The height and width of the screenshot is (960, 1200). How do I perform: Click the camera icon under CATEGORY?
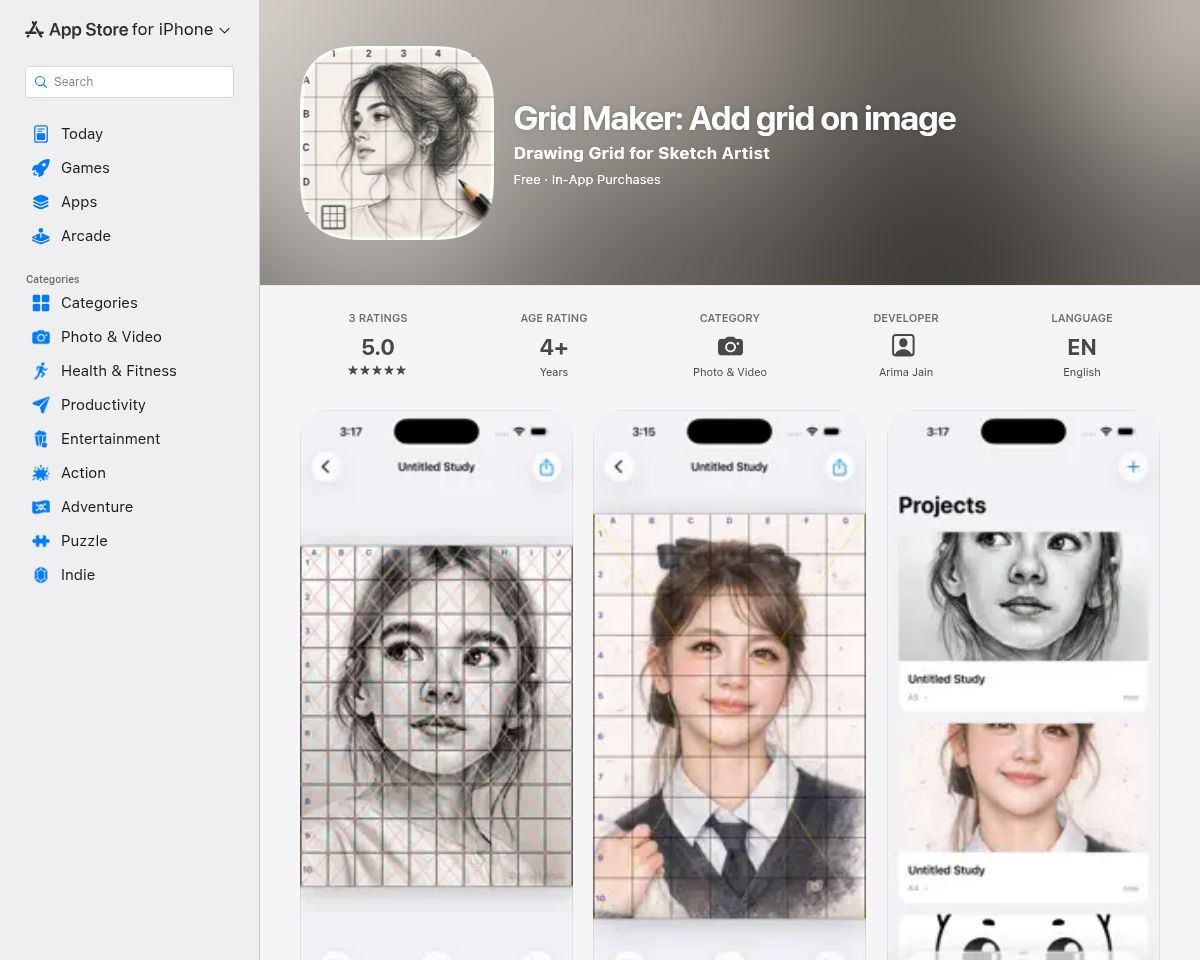(x=730, y=346)
